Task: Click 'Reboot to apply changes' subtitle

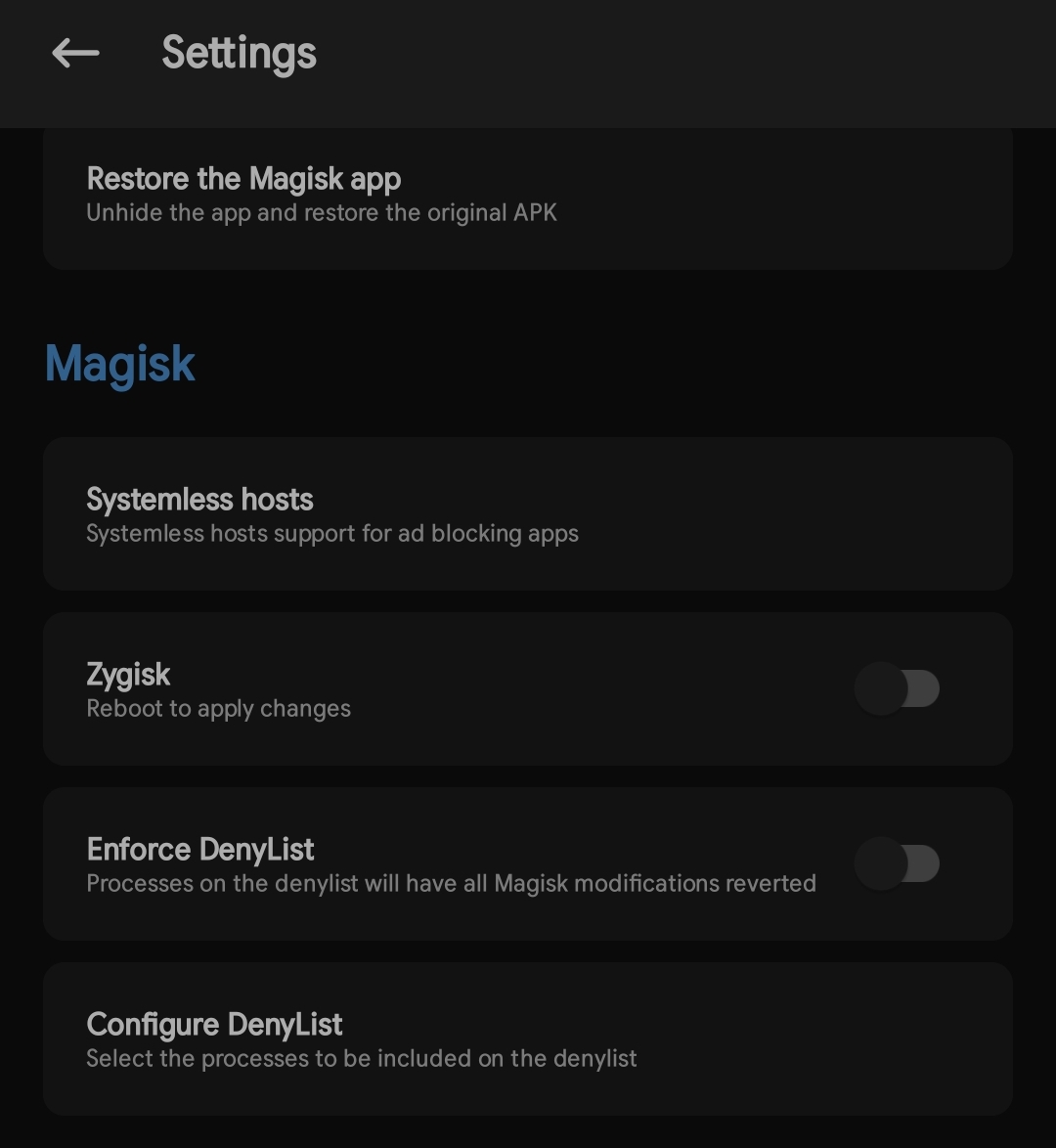Action: pos(218,709)
